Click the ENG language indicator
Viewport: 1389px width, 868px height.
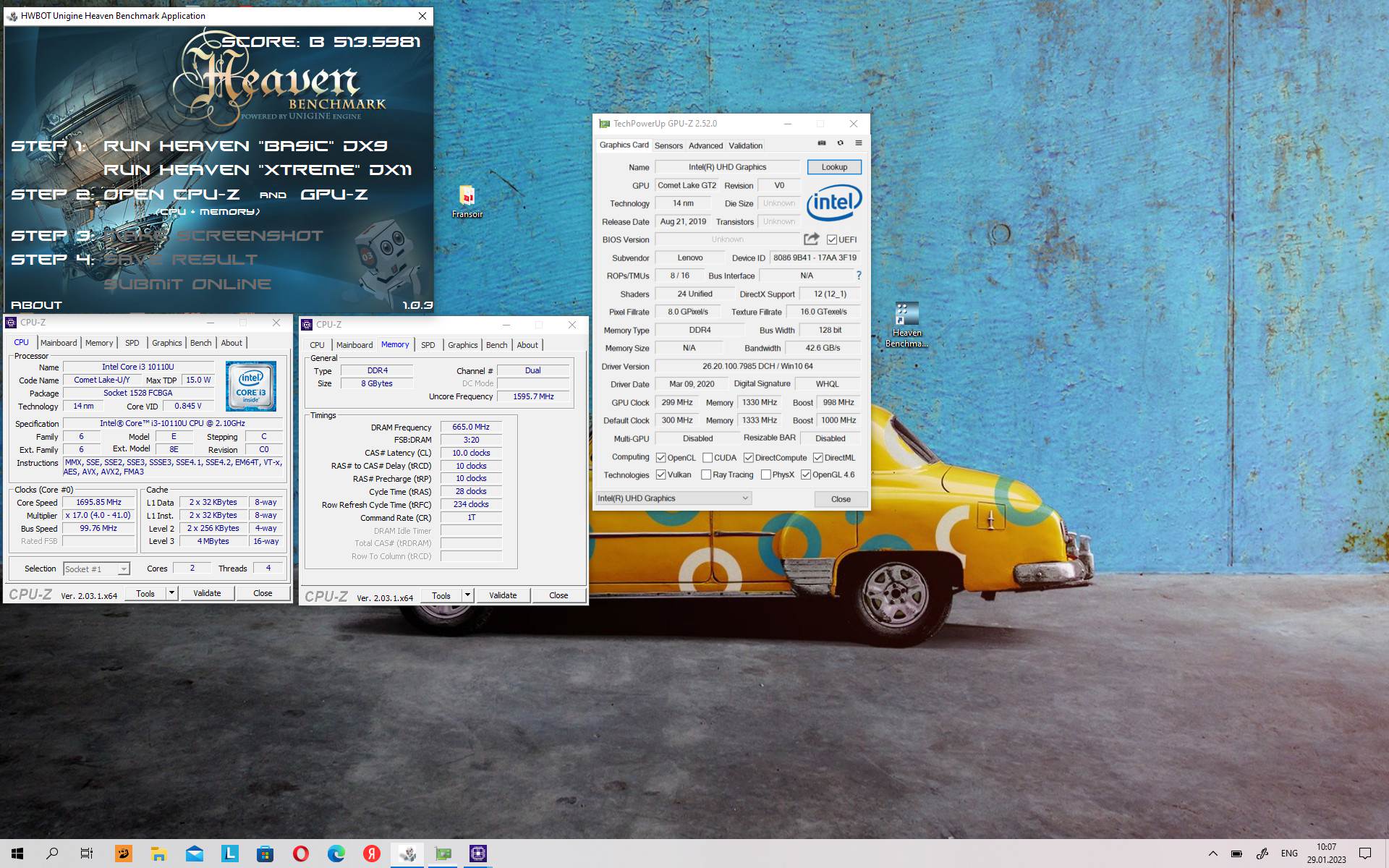[1289, 854]
